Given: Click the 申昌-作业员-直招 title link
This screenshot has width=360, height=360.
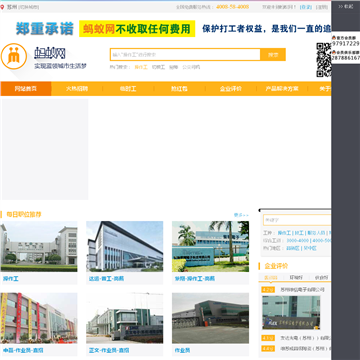Looking at the screenshot, I should coord(23,350).
